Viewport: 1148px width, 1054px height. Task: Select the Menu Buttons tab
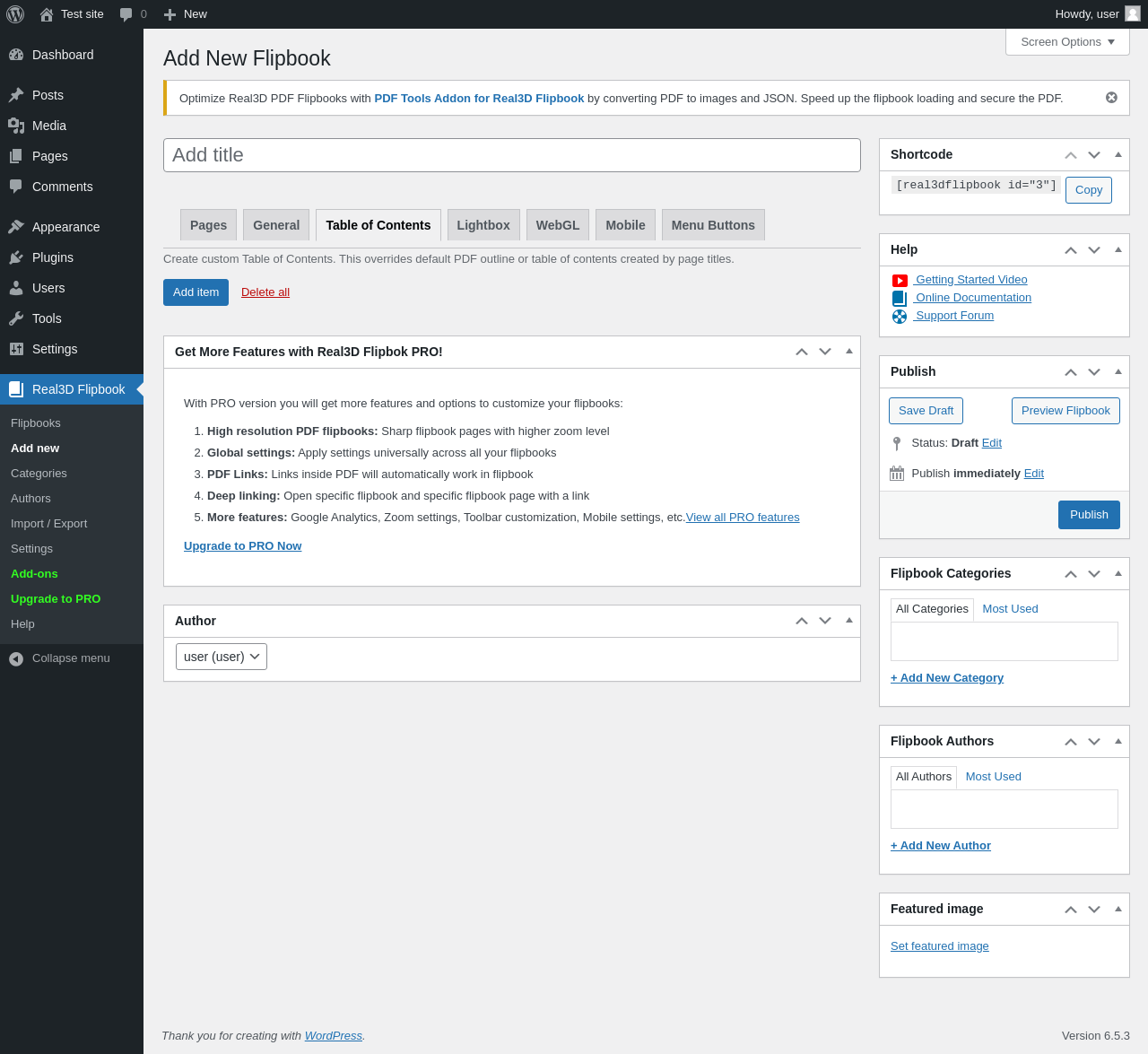(713, 225)
